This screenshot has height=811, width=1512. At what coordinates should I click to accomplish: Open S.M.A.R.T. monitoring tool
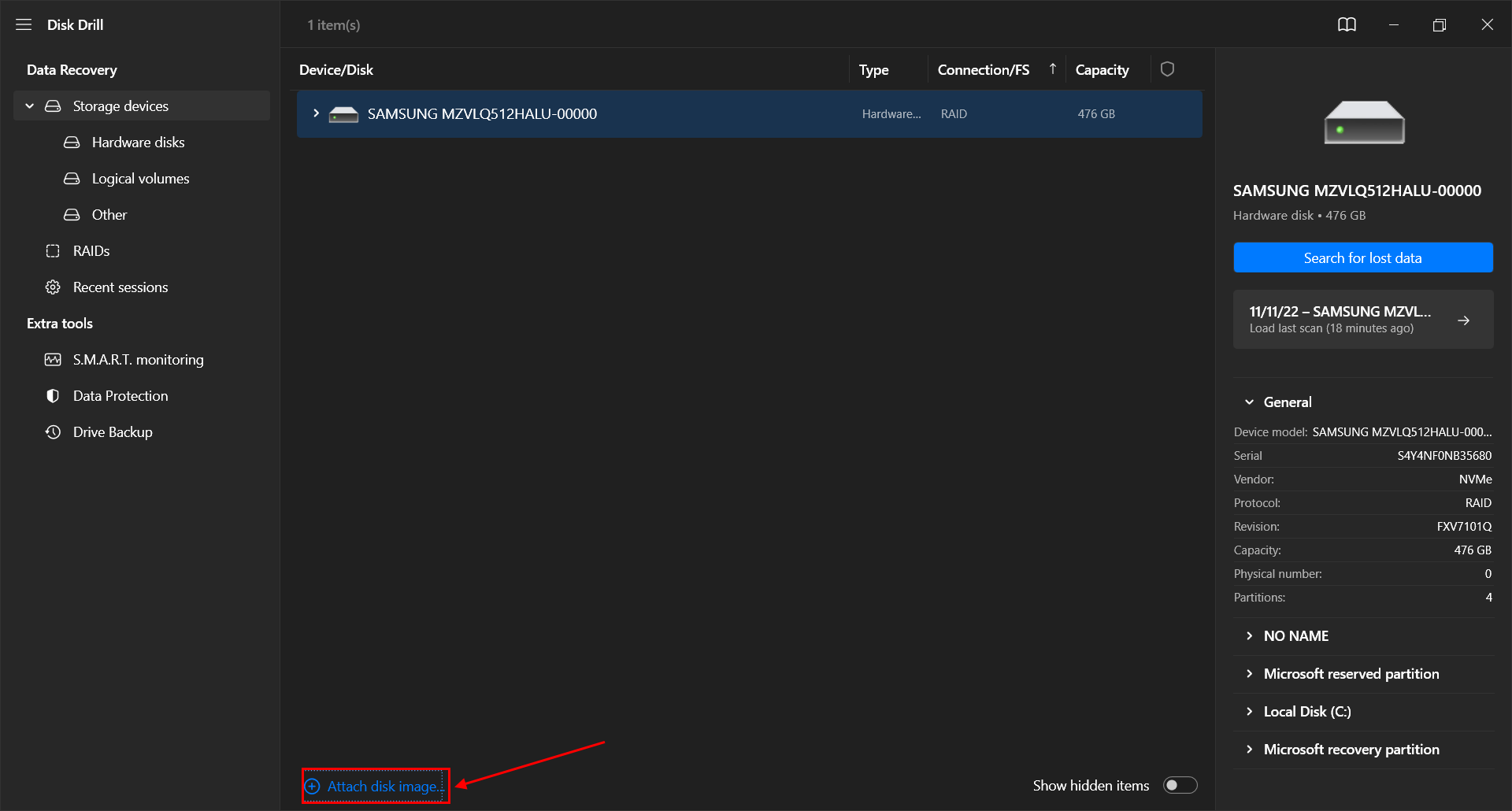[x=138, y=359]
